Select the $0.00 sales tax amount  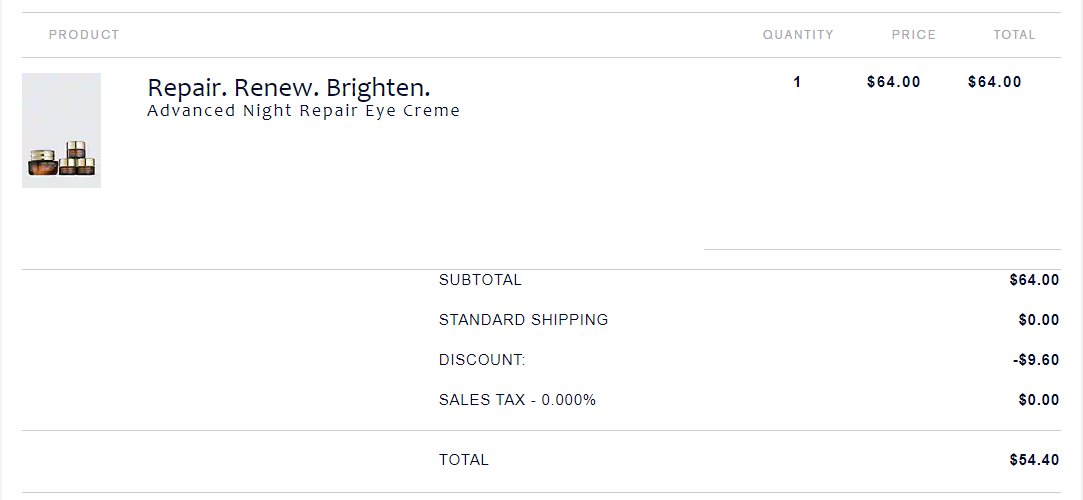point(1039,400)
